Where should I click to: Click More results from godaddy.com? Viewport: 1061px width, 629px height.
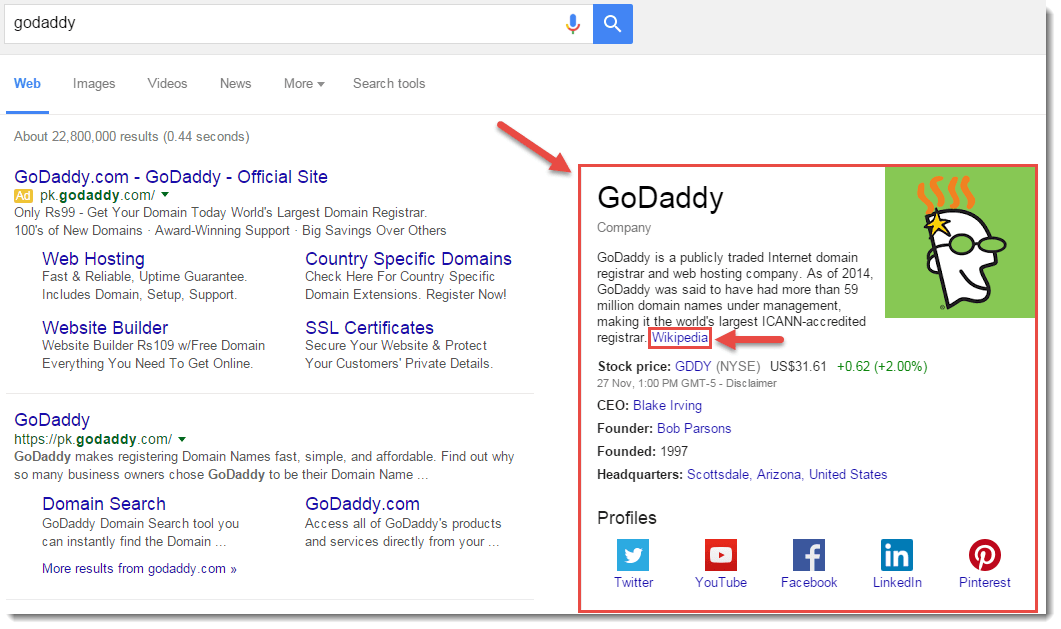coord(139,568)
